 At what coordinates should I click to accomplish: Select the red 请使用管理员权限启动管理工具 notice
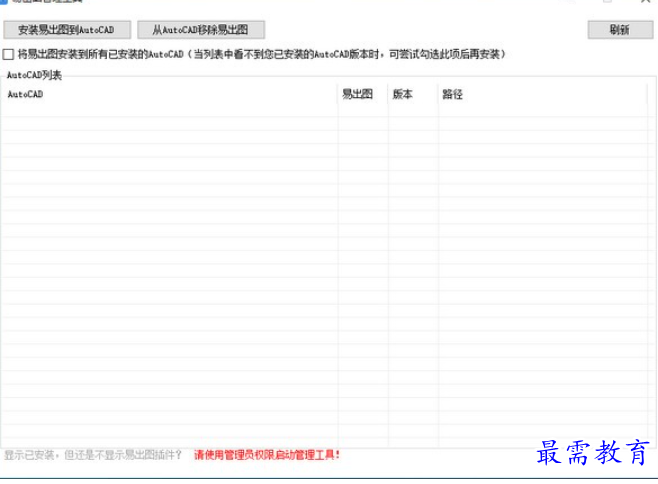click(x=267, y=455)
